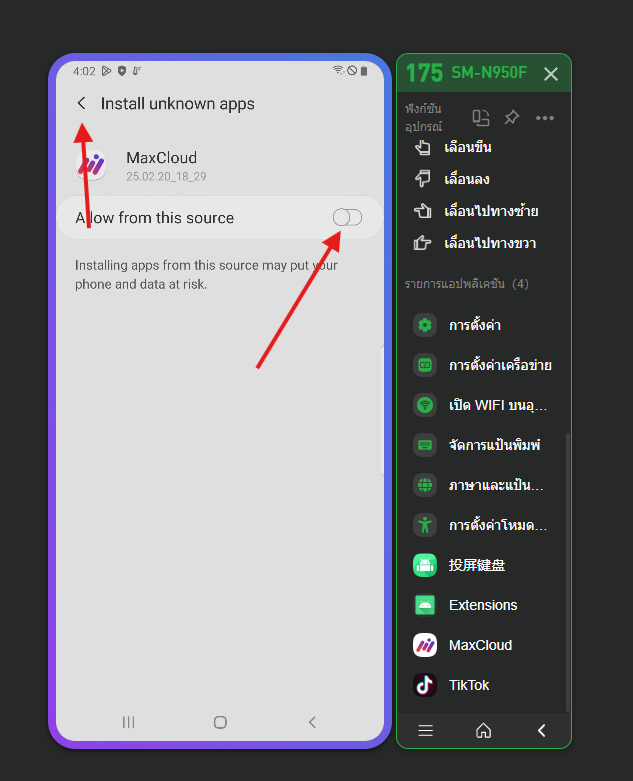Open จัดการแป้นพิมพ์ keyboard manager
Image resolution: width=633 pixels, height=781 pixels.
[477, 445]
